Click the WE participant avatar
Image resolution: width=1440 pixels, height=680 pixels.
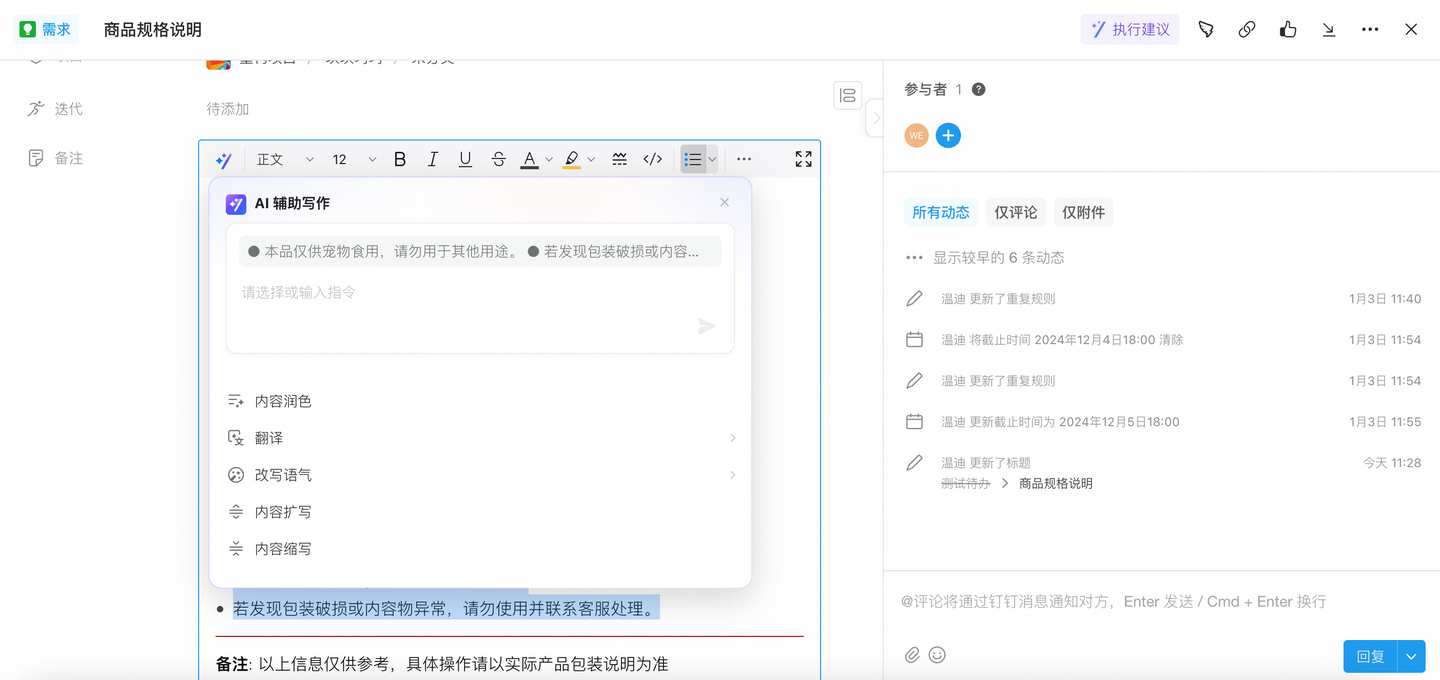[916, 135]
